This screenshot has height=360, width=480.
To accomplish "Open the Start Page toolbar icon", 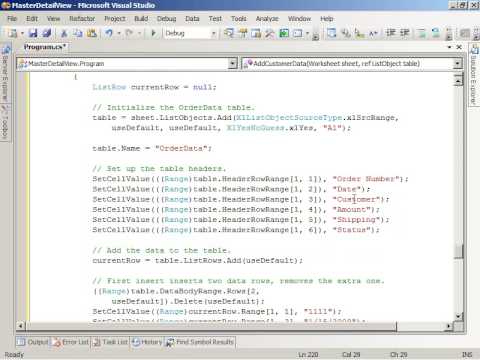I will pyautogui.click(x=284, y=33).
